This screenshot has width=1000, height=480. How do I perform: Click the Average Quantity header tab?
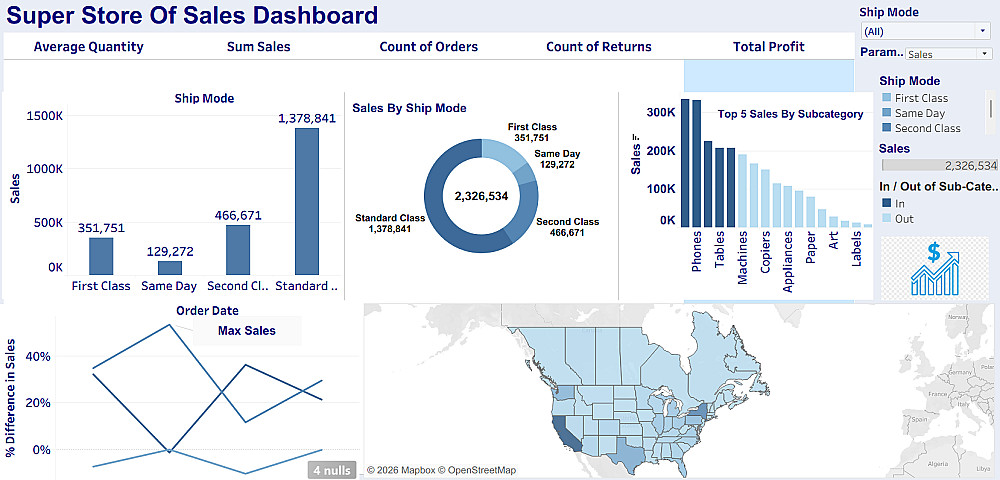88,47
